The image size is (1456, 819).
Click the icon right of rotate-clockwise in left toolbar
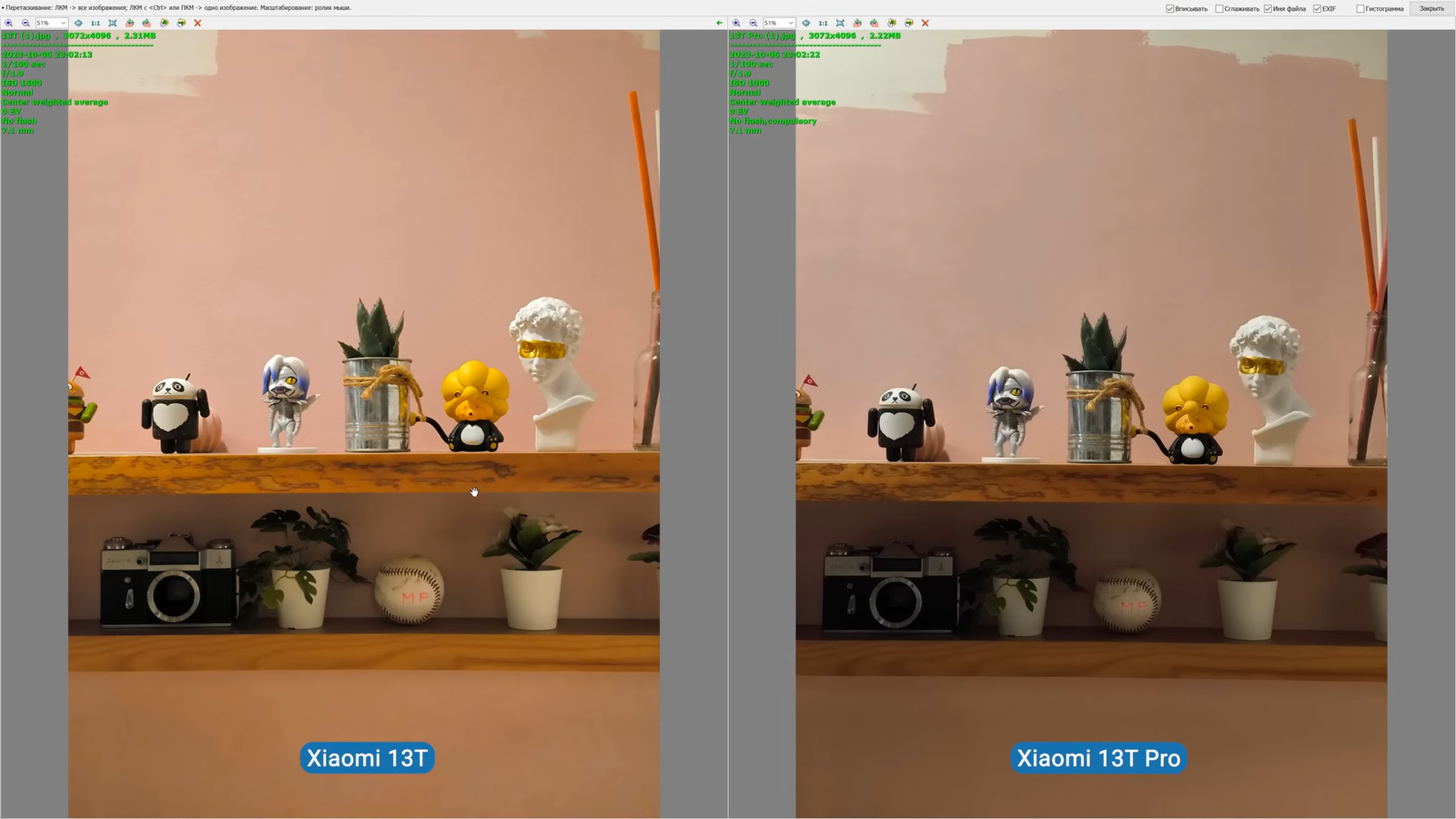tap(164, 23)
